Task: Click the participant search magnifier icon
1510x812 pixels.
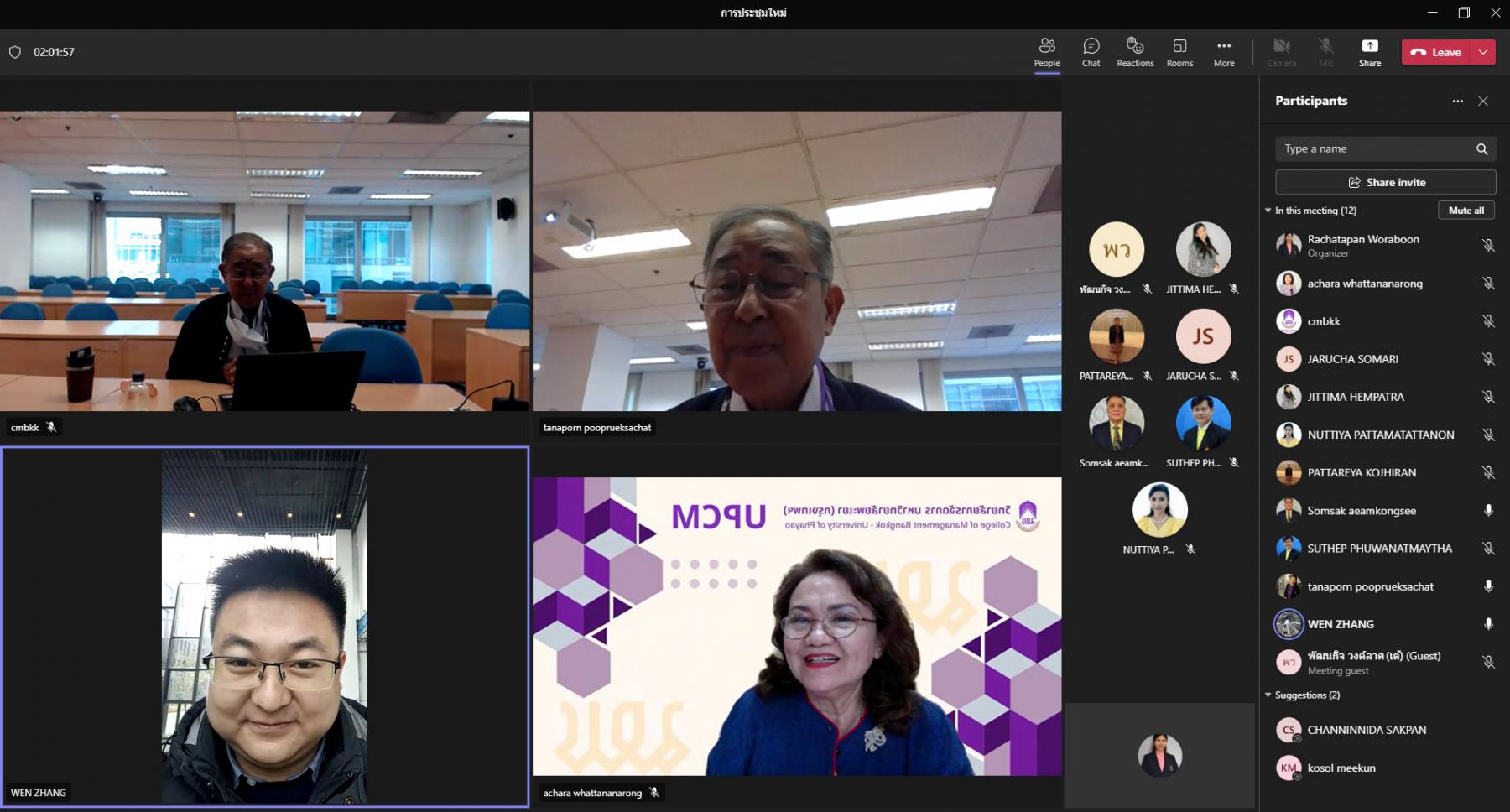Action: point(1482,149)
